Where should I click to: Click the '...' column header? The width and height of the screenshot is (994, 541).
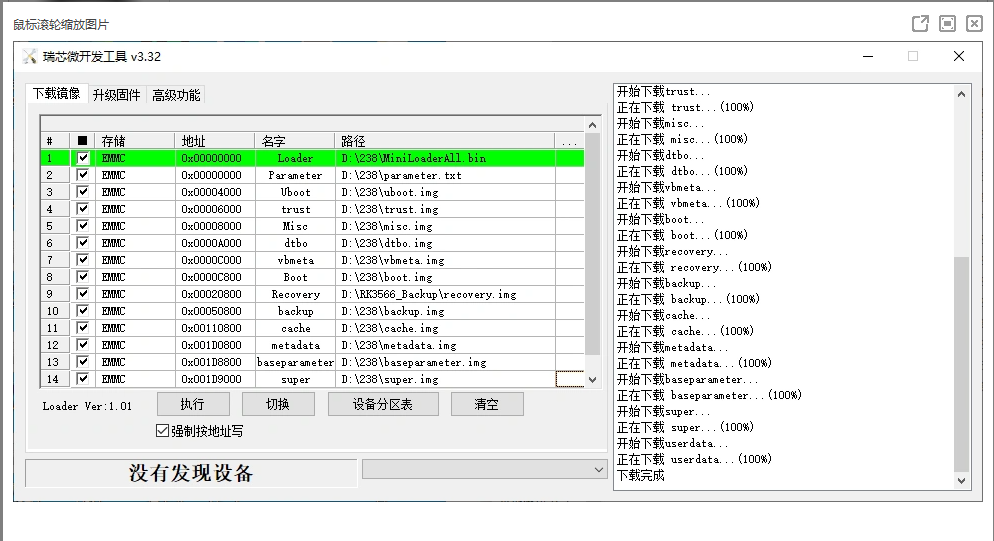coord(569,141)
